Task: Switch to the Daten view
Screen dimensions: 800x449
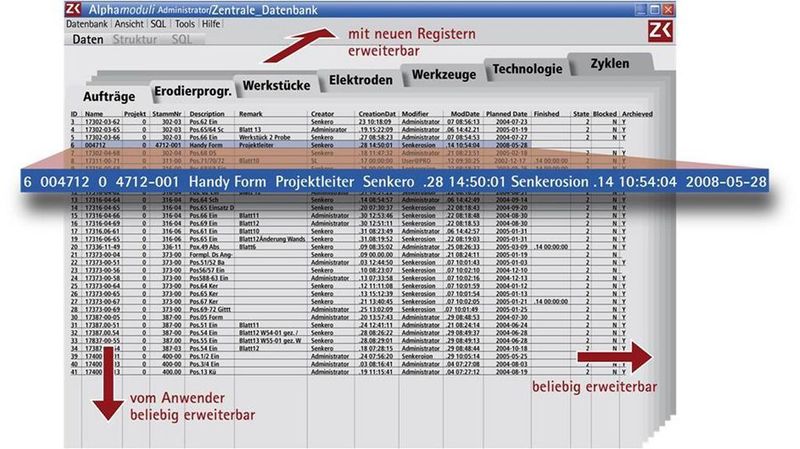Action: [88, 39]
